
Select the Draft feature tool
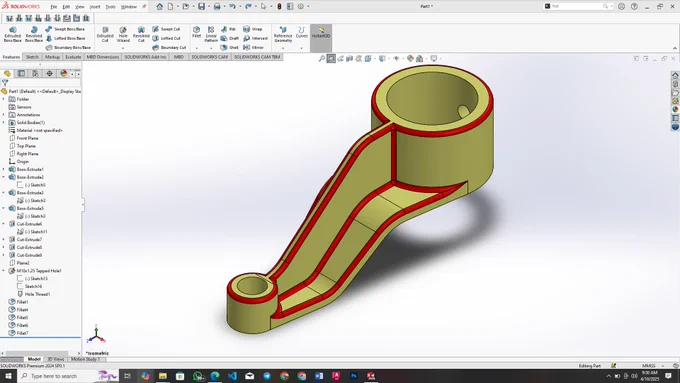click(x=229, y=38)
